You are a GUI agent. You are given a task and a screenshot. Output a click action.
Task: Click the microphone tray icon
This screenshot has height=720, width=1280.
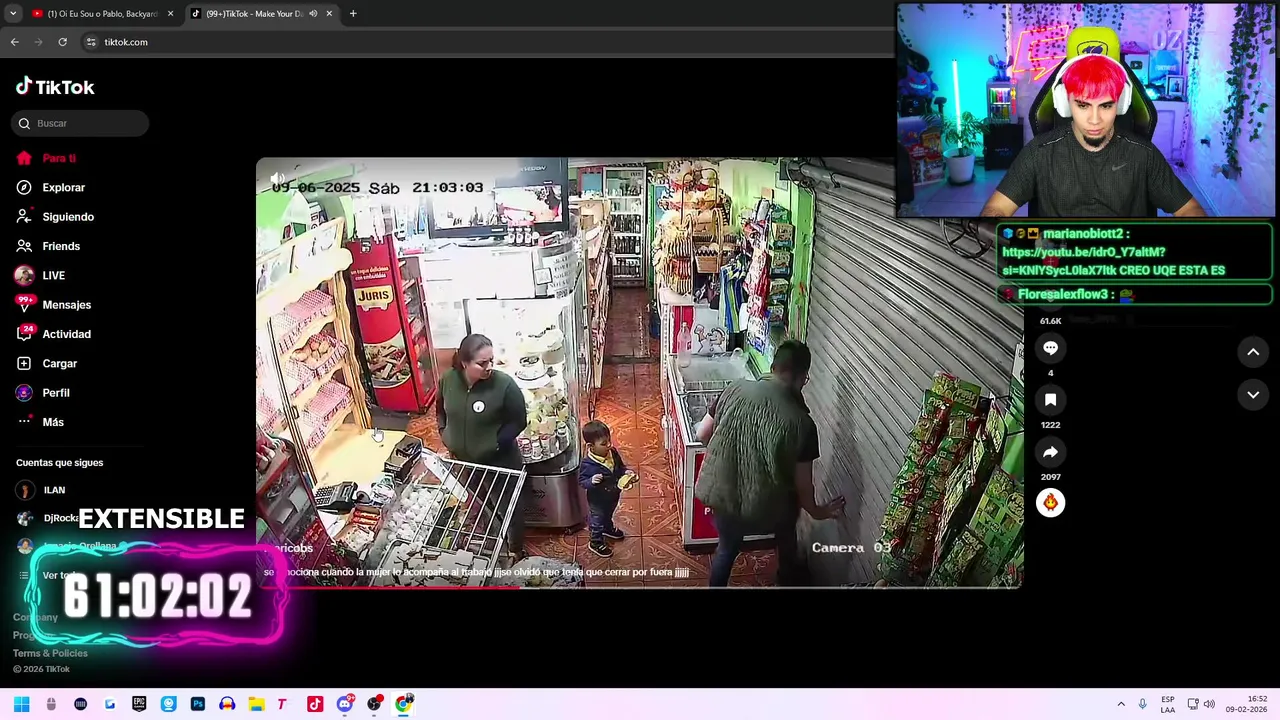tap(1143, 704)
